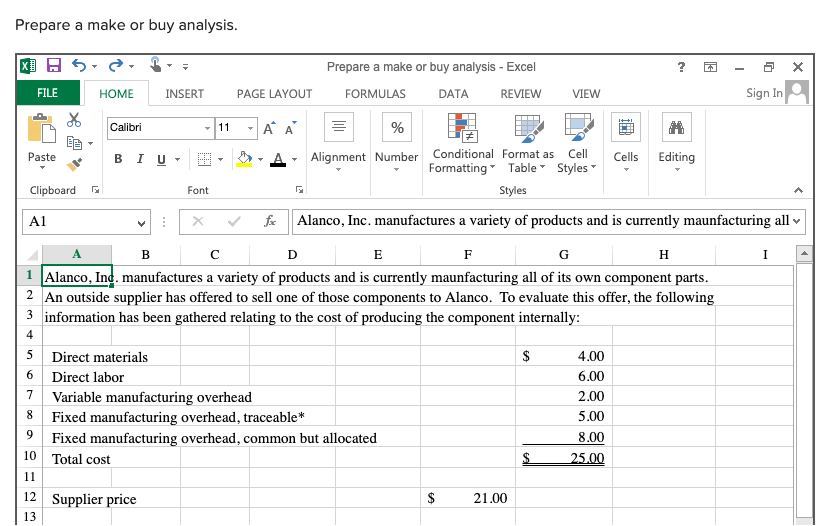Click the Alignment lines icon
The width and height of the screenshot is (822, 526).
click(x=339, y=126)
